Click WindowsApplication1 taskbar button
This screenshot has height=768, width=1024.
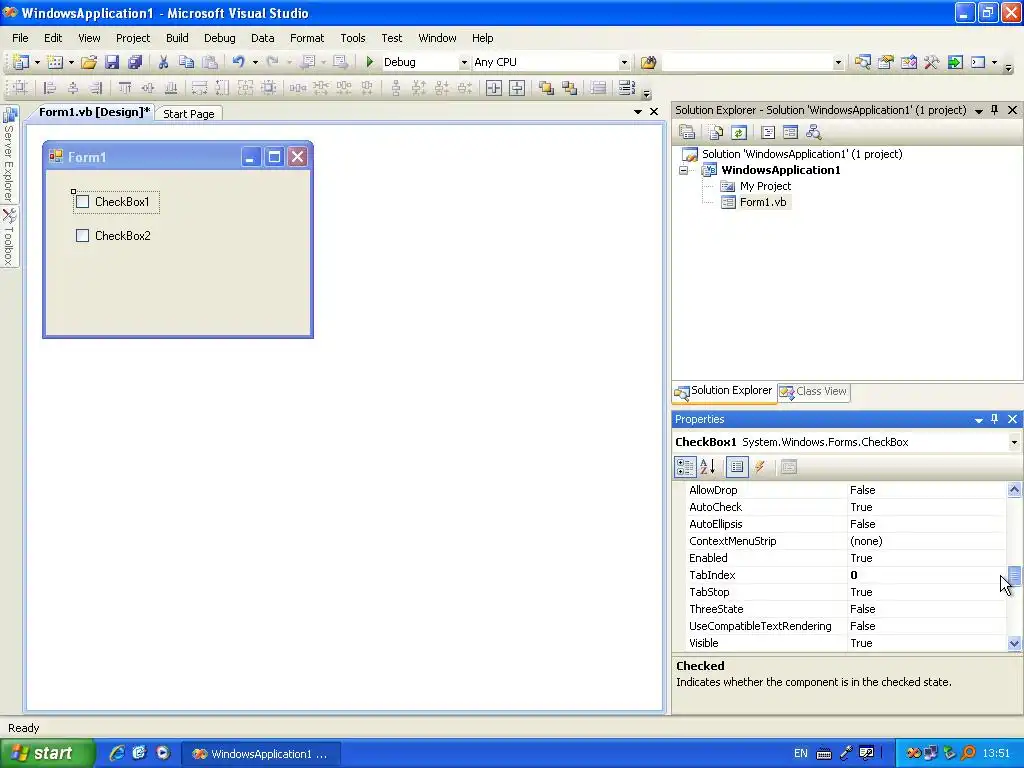[x=260, y=754]
